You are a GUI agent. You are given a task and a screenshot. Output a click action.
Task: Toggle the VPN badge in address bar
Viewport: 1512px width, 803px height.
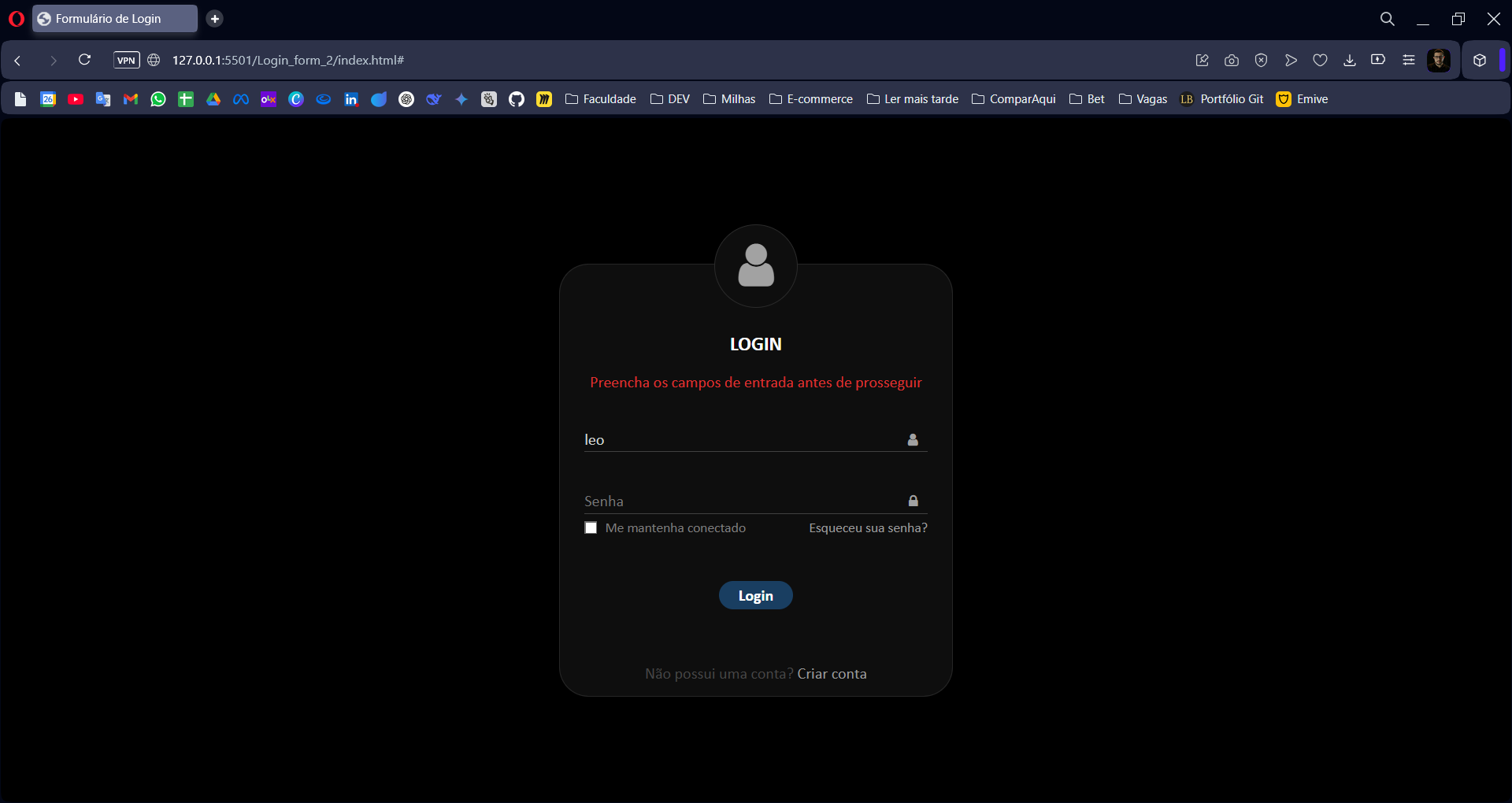pos(127,60)
